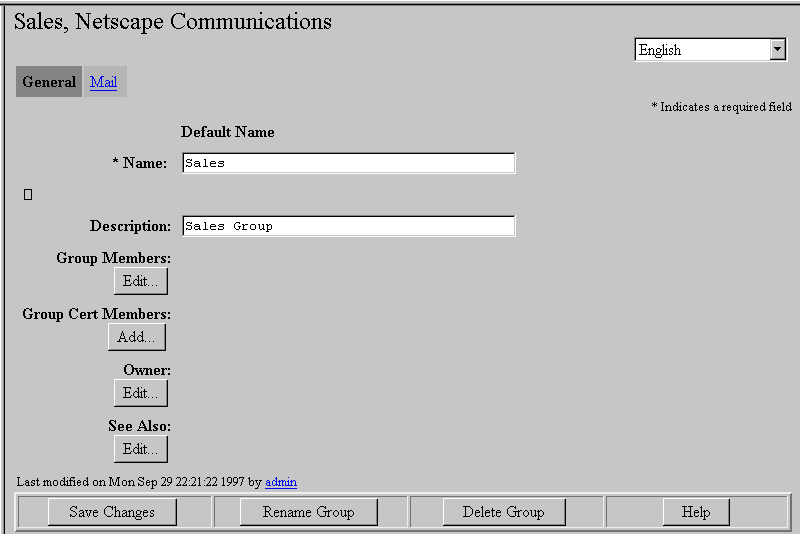Click the Group Members label
Screen dimensions: 800x534
[113, 258]
